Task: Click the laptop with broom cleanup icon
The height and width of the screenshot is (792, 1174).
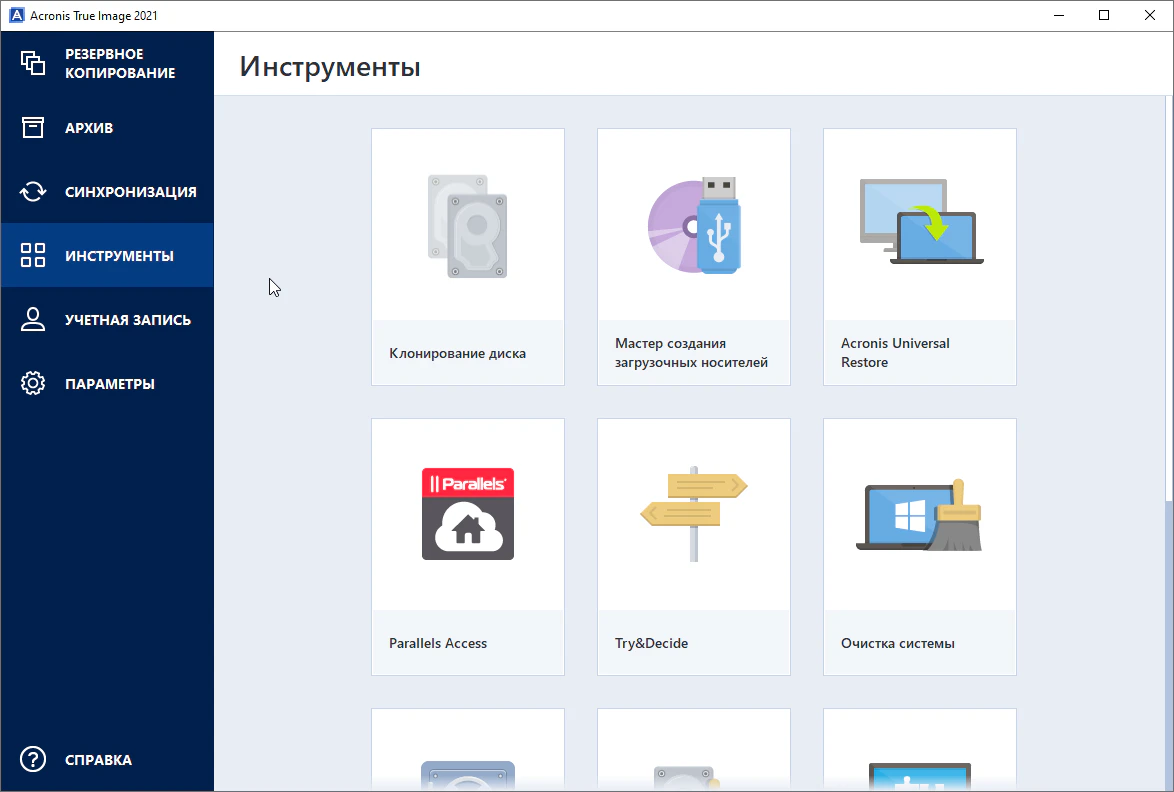Action: [920, 516]
